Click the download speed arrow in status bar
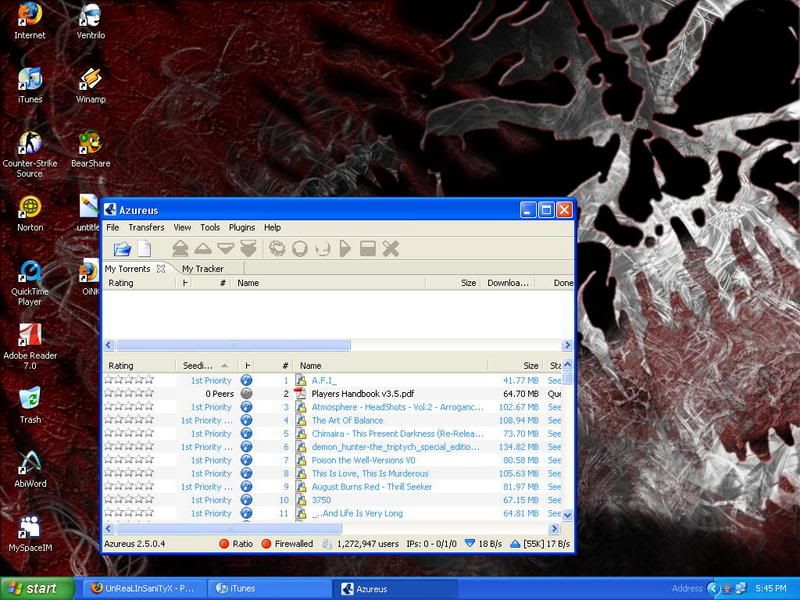 tap(470, 543)
